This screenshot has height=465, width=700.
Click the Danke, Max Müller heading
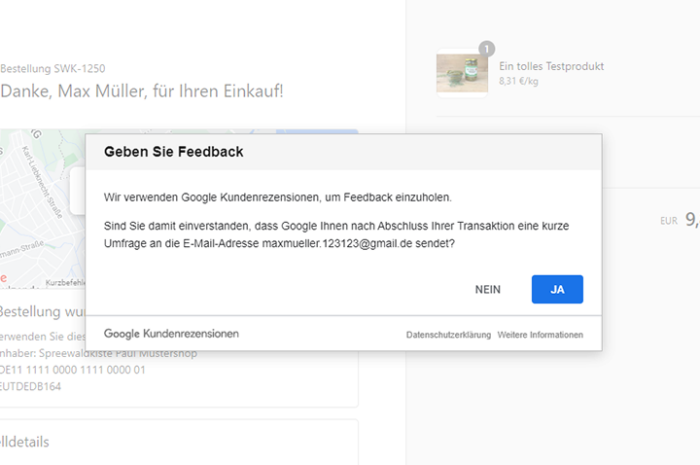coord(142,91)
